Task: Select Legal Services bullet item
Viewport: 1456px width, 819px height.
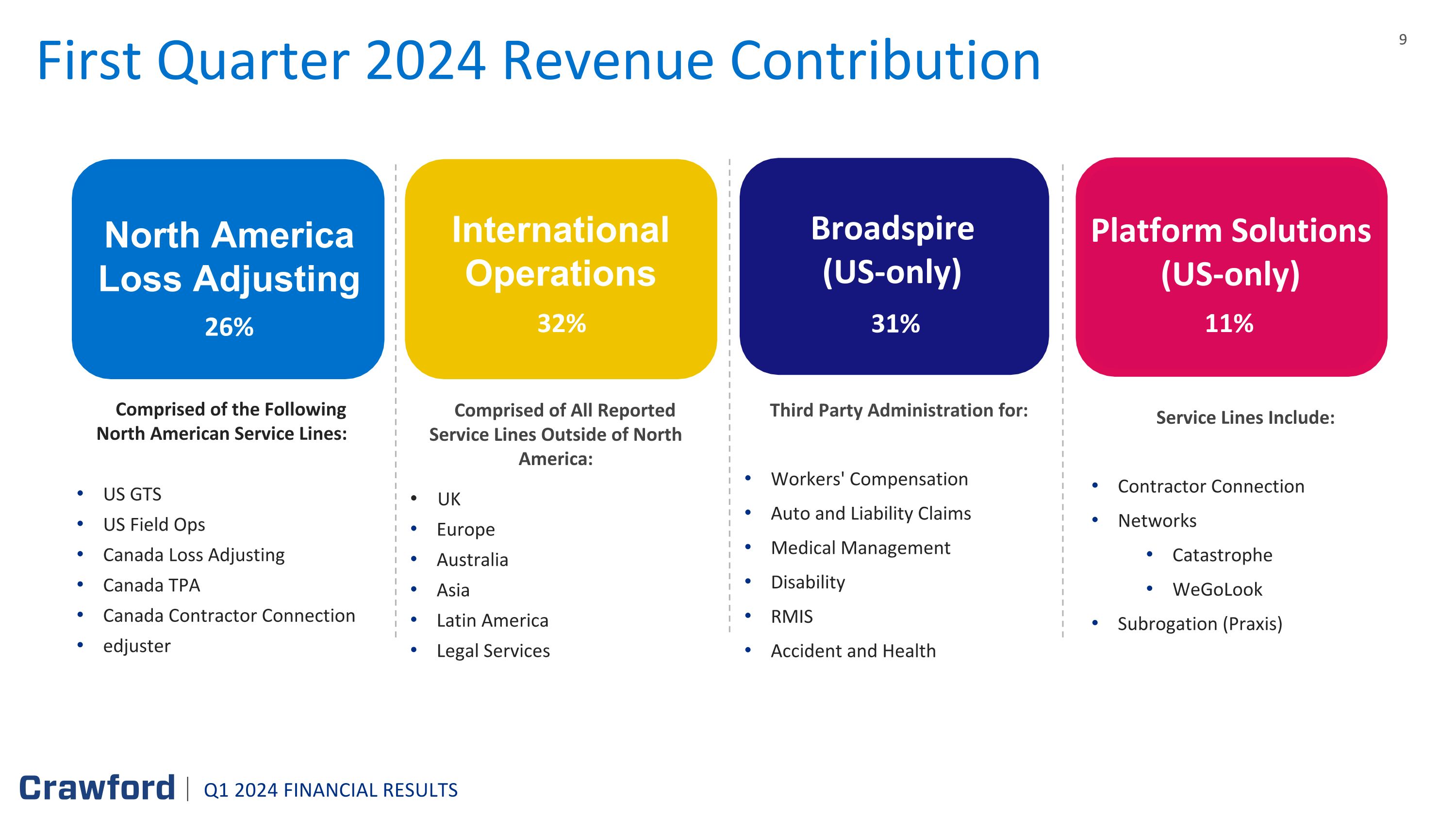Action: 493,651
